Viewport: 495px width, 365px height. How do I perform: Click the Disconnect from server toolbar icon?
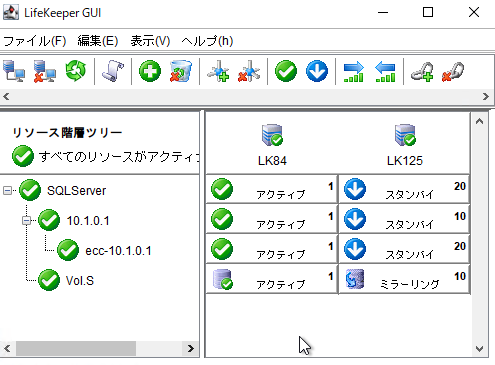[x=45, y=71]
